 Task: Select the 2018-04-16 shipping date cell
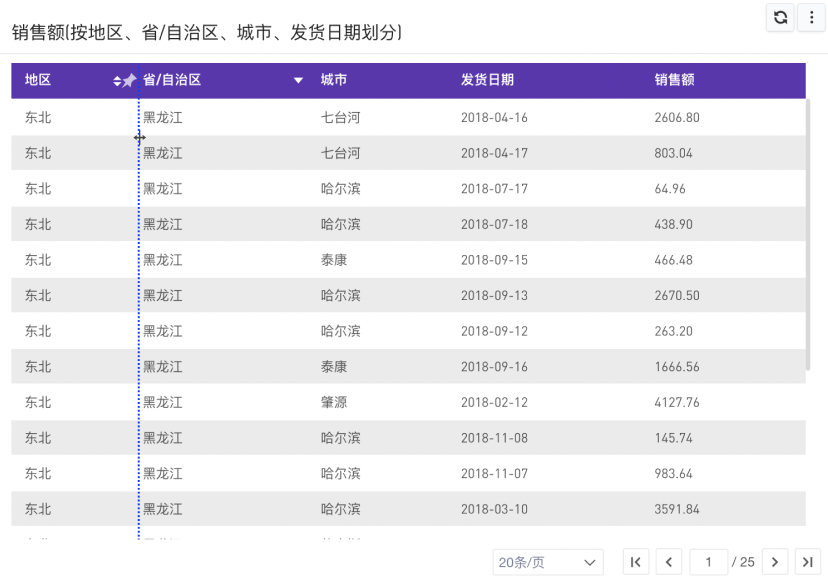point(494,117)
